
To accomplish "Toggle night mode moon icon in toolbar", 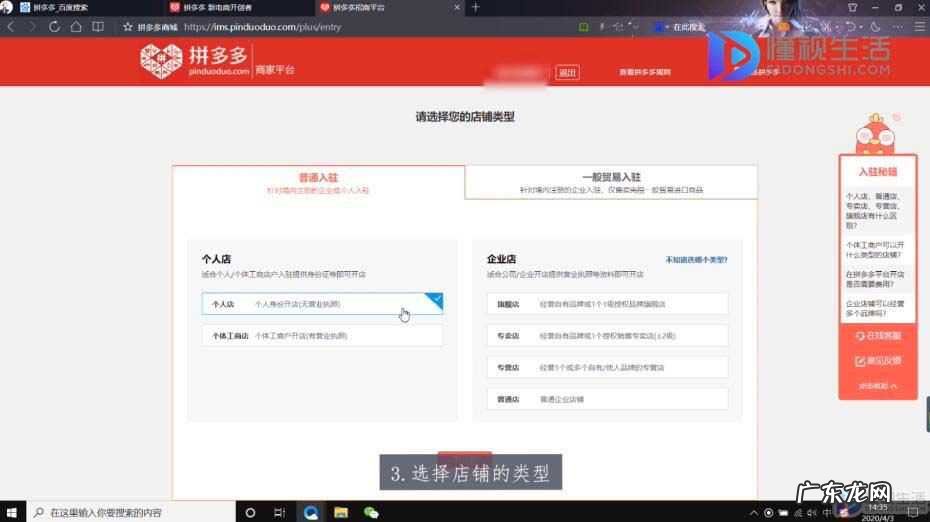I will [875, 27].
